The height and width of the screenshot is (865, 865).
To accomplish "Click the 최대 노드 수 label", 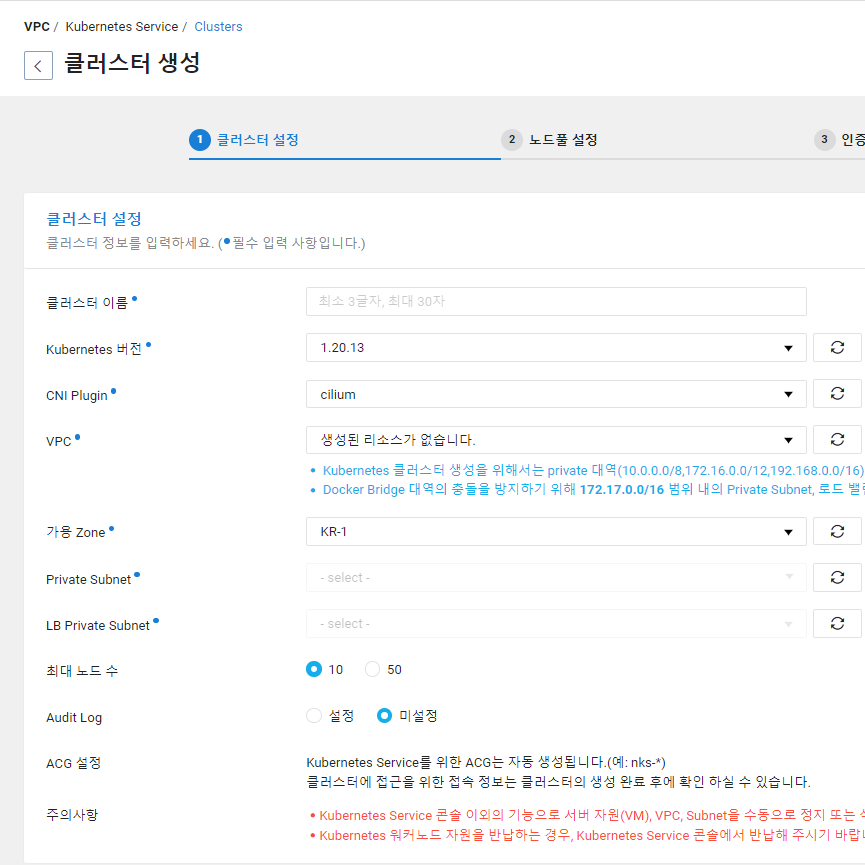I will (x=82, y=671).
